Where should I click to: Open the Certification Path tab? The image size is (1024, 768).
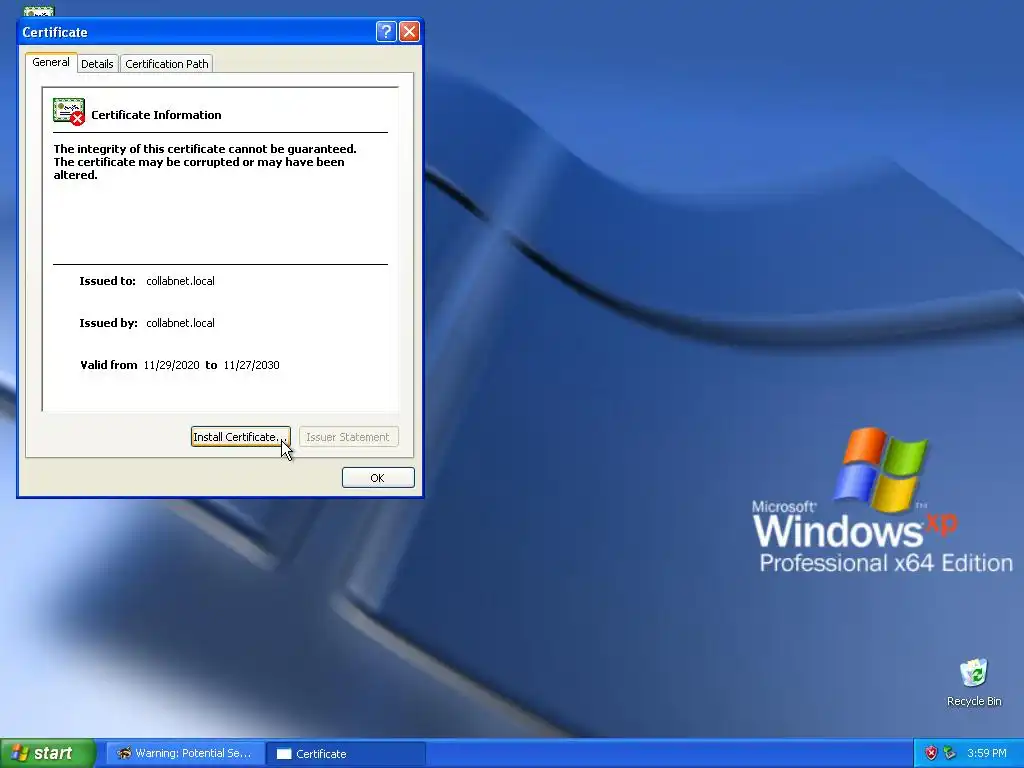point(167,63)
